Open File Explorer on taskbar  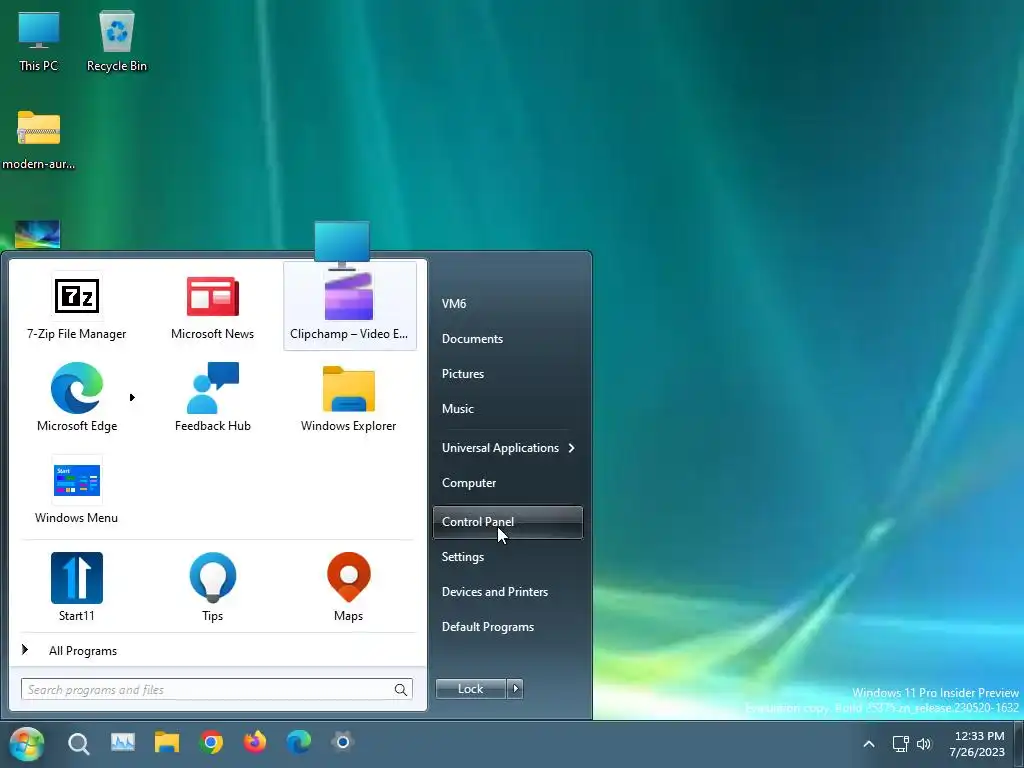(167, 743)
